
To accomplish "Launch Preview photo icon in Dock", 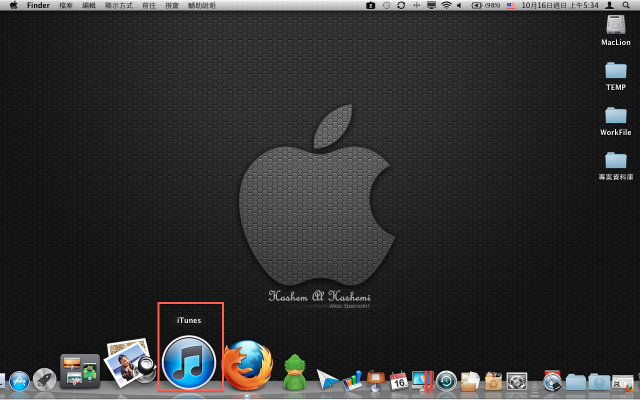I will 130,362.
